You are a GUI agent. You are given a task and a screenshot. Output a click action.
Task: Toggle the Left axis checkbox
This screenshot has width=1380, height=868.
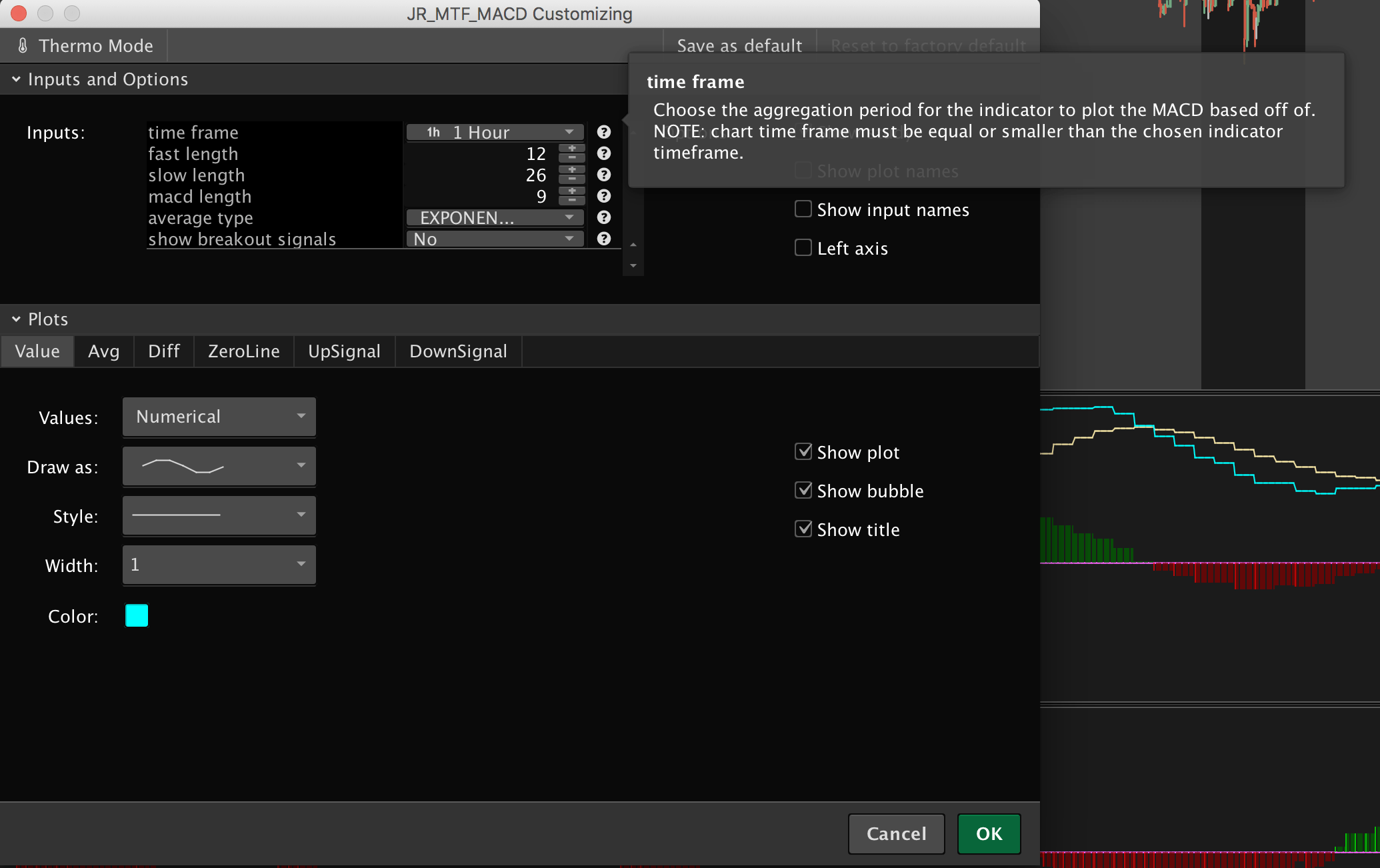pyautogui.click(x=803, y=248)
